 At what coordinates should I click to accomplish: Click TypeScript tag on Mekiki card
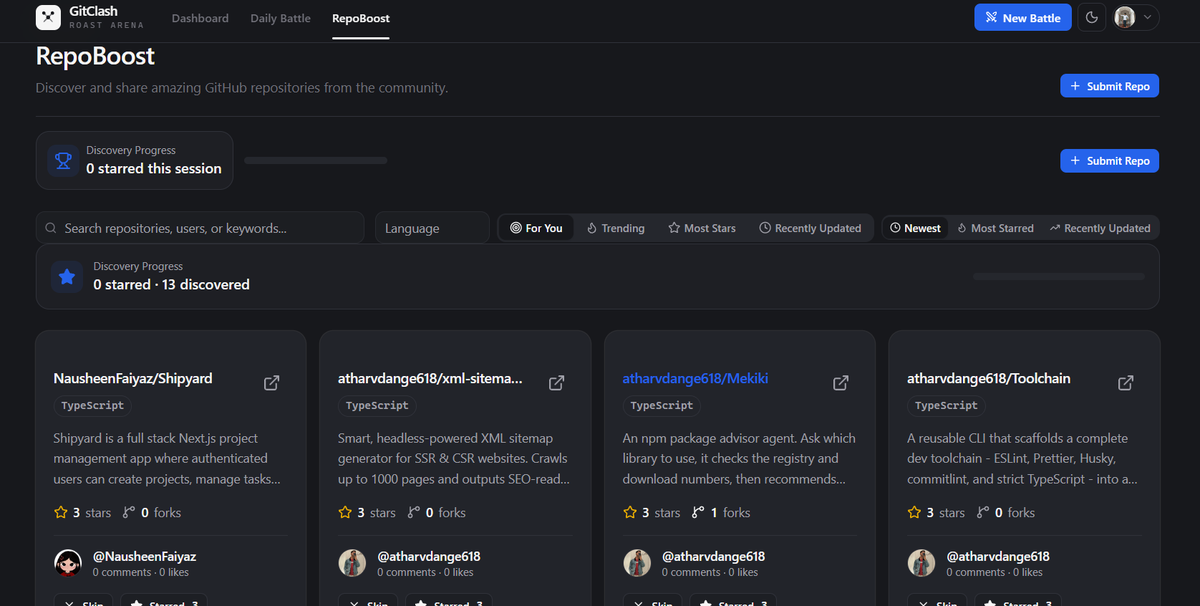(x=662, y=406)
